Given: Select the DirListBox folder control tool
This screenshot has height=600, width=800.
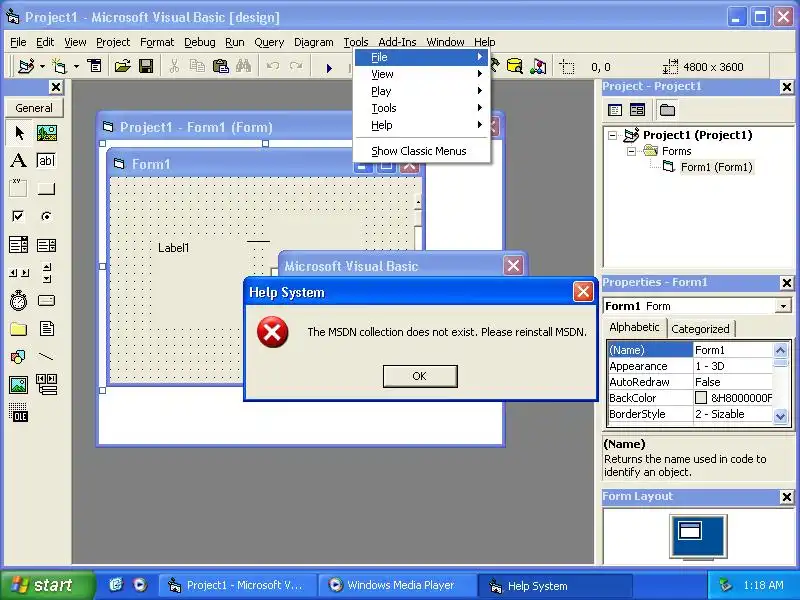Looking at the screenshot, I should click(19, 329).
